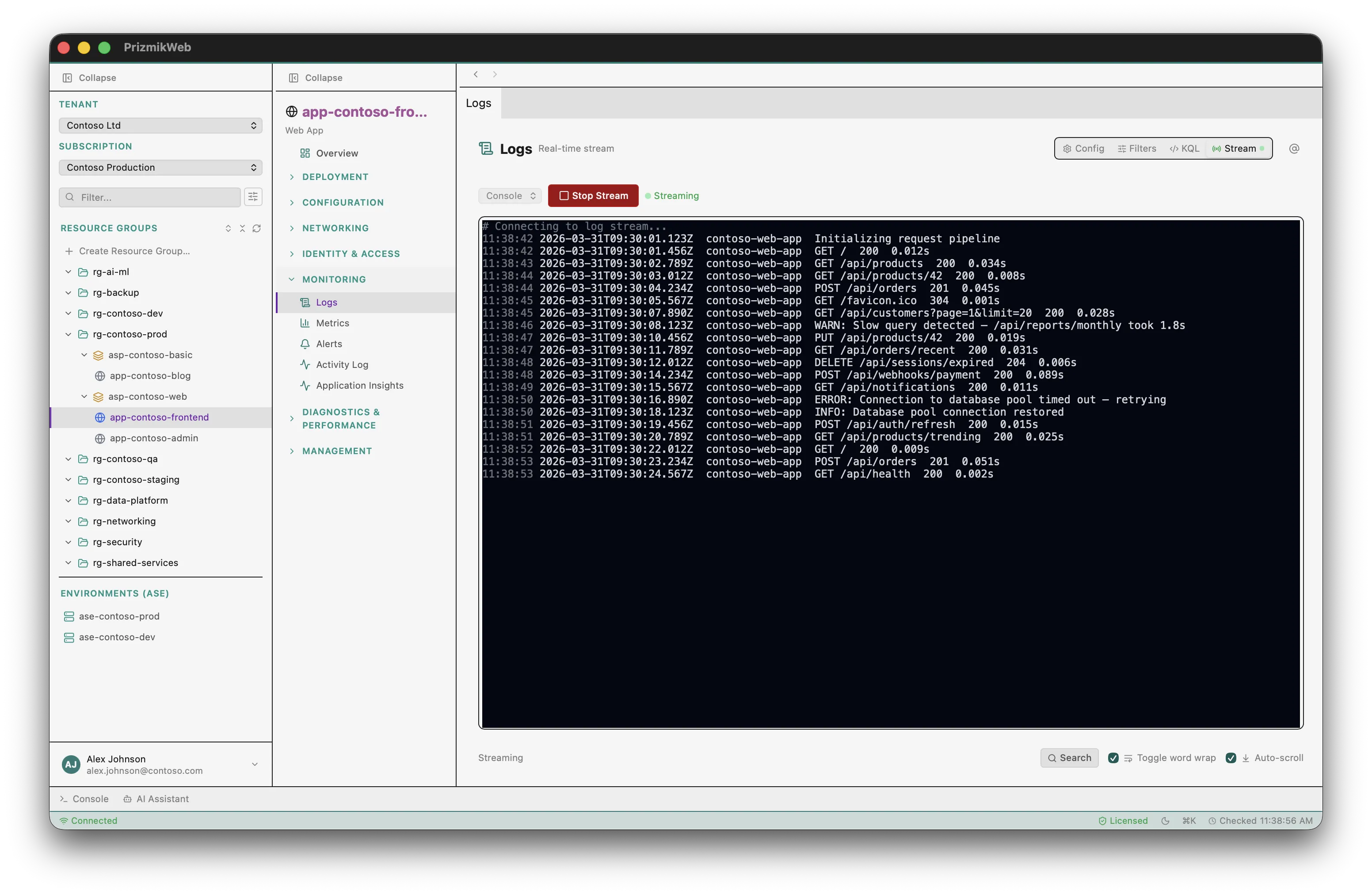
Task: Click the Stream icon near Config
Action: (1216, 148)
